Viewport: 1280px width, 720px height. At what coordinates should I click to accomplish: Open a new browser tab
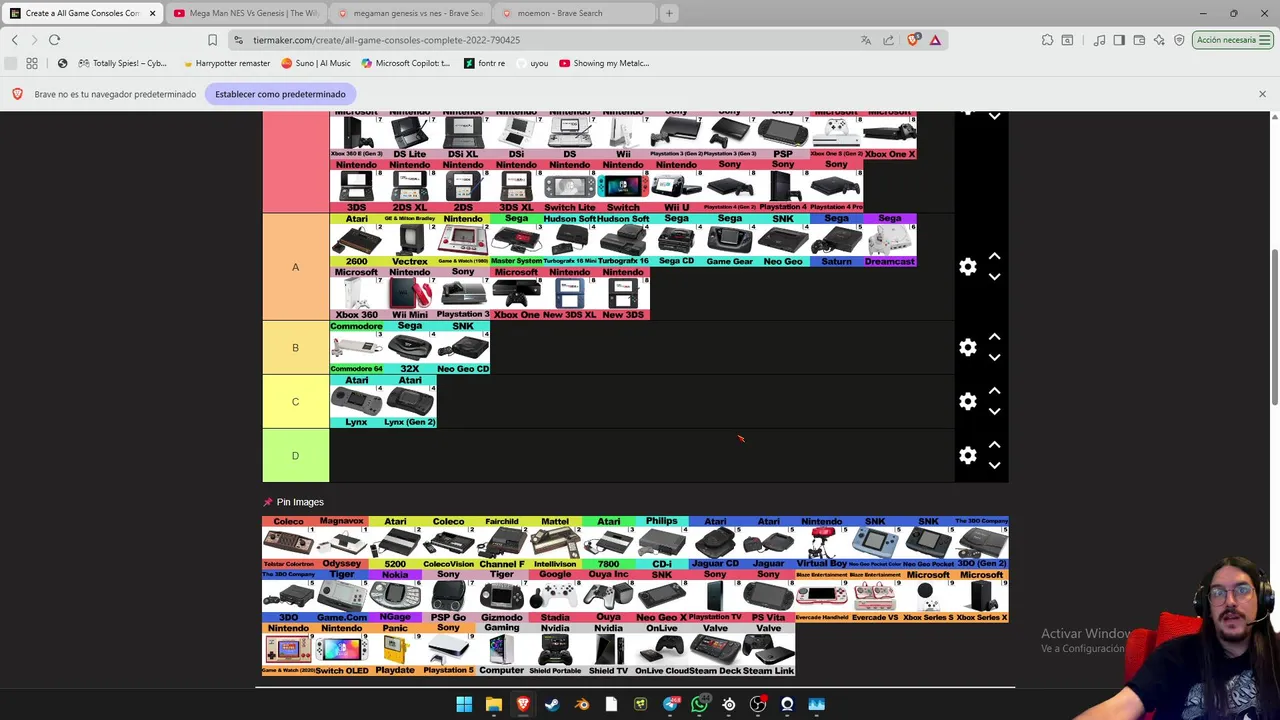click(x=669, y=13)
